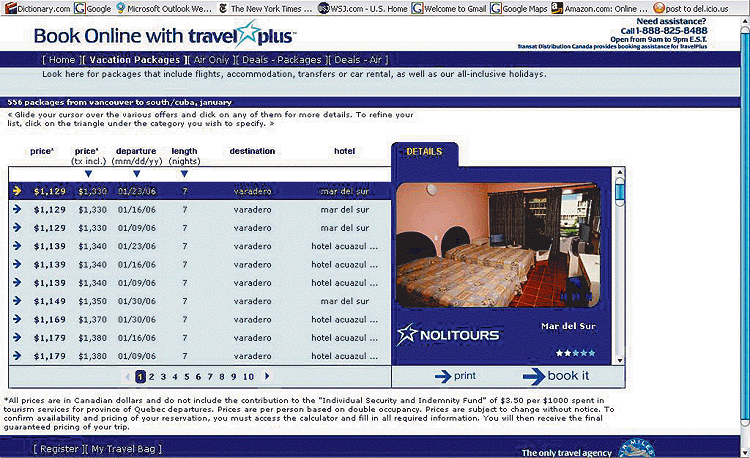This screenshot has width=750, height=458.
Task: Select hotel acuazul in 01/23/06 $1,139 row
Action: [344, 246]
